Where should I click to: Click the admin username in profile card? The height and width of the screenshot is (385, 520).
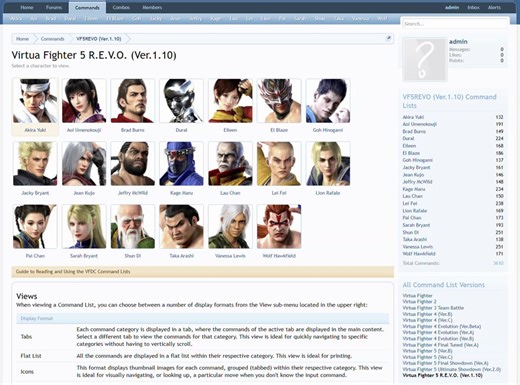coord(458,42)
